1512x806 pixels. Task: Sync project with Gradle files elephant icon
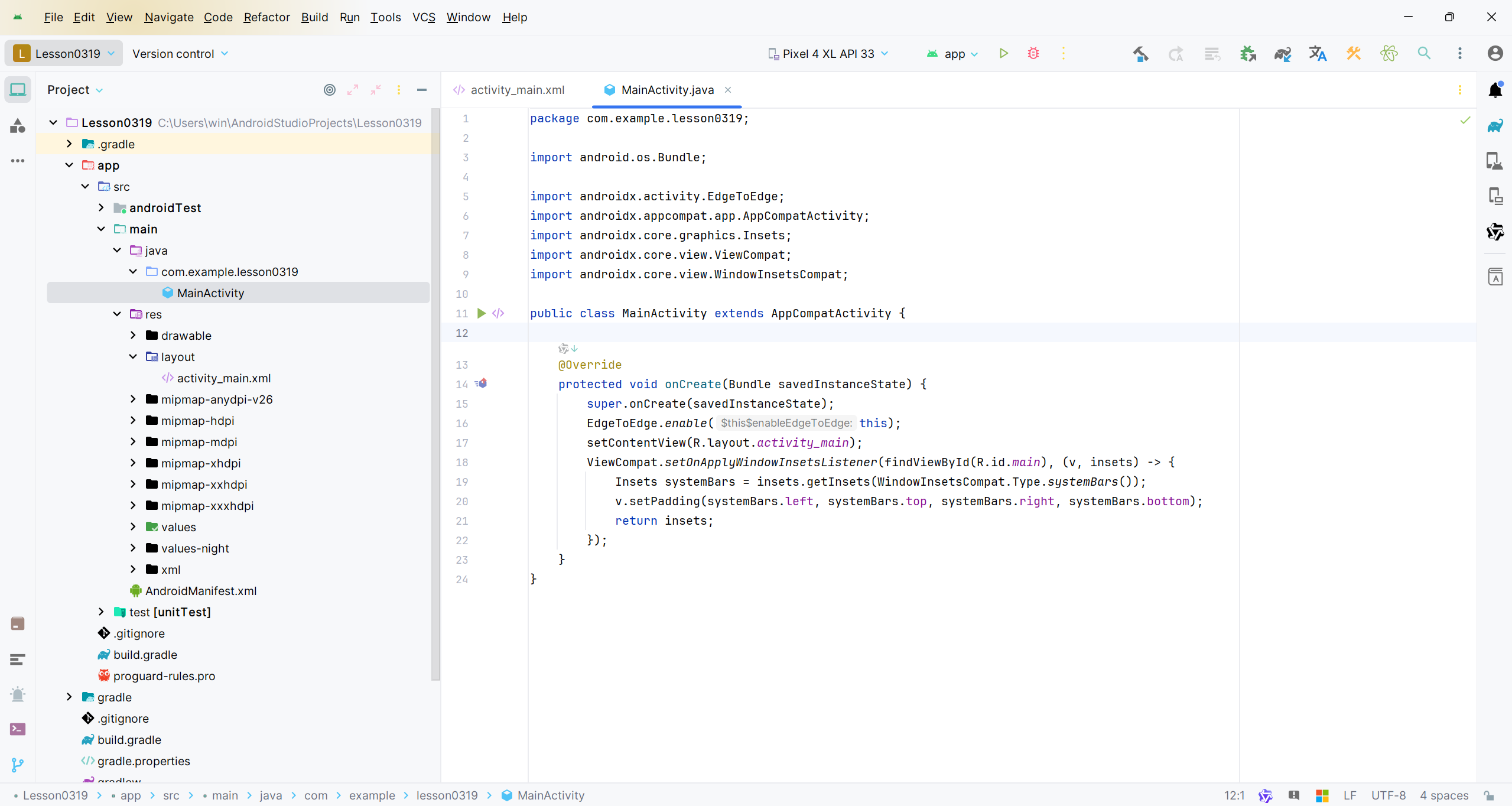click(1282, 54)
